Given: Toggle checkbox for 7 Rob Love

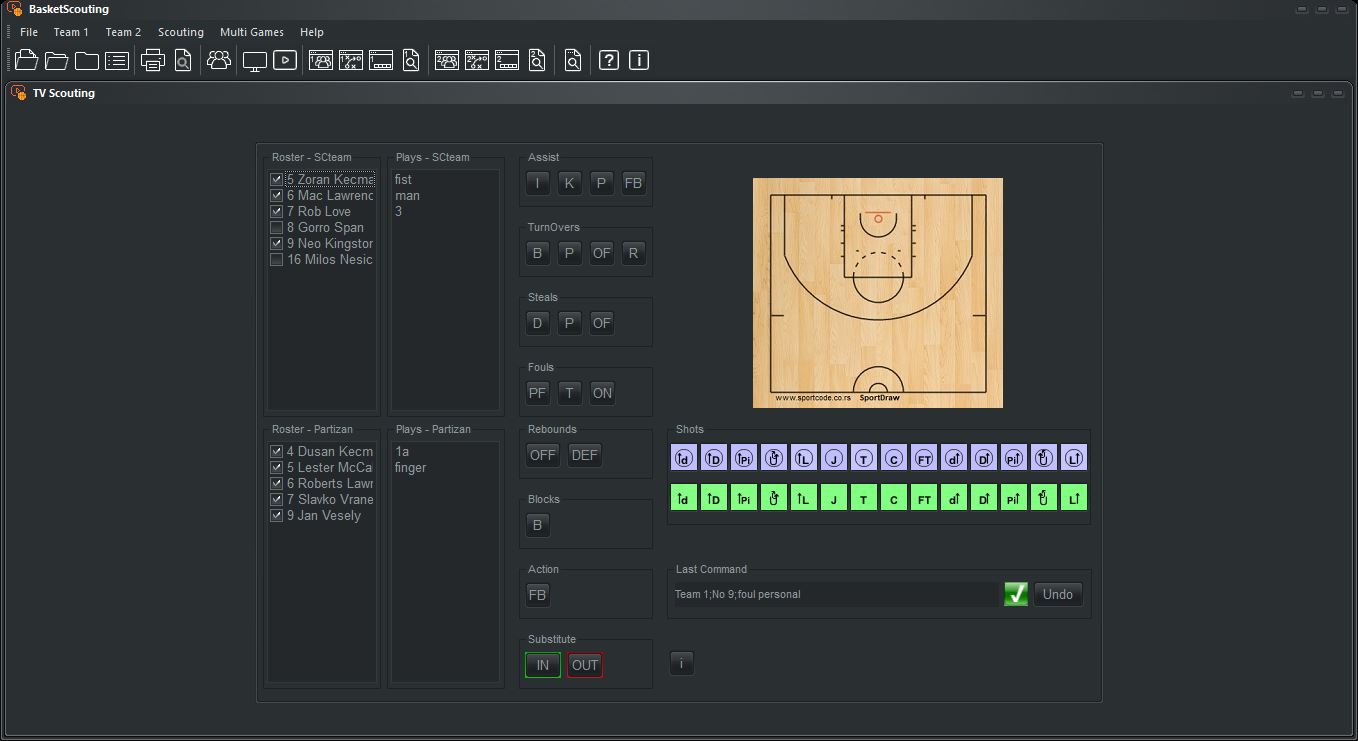Looking at the screenshot, I should [277, 212].
